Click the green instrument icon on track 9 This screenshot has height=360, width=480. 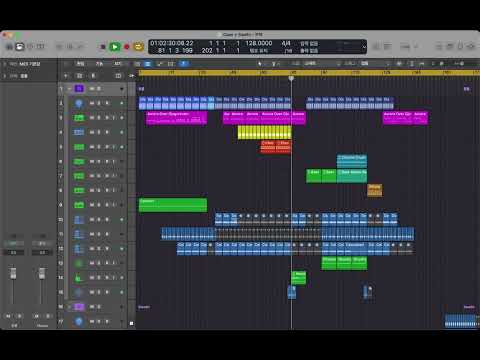coord(79,205)
